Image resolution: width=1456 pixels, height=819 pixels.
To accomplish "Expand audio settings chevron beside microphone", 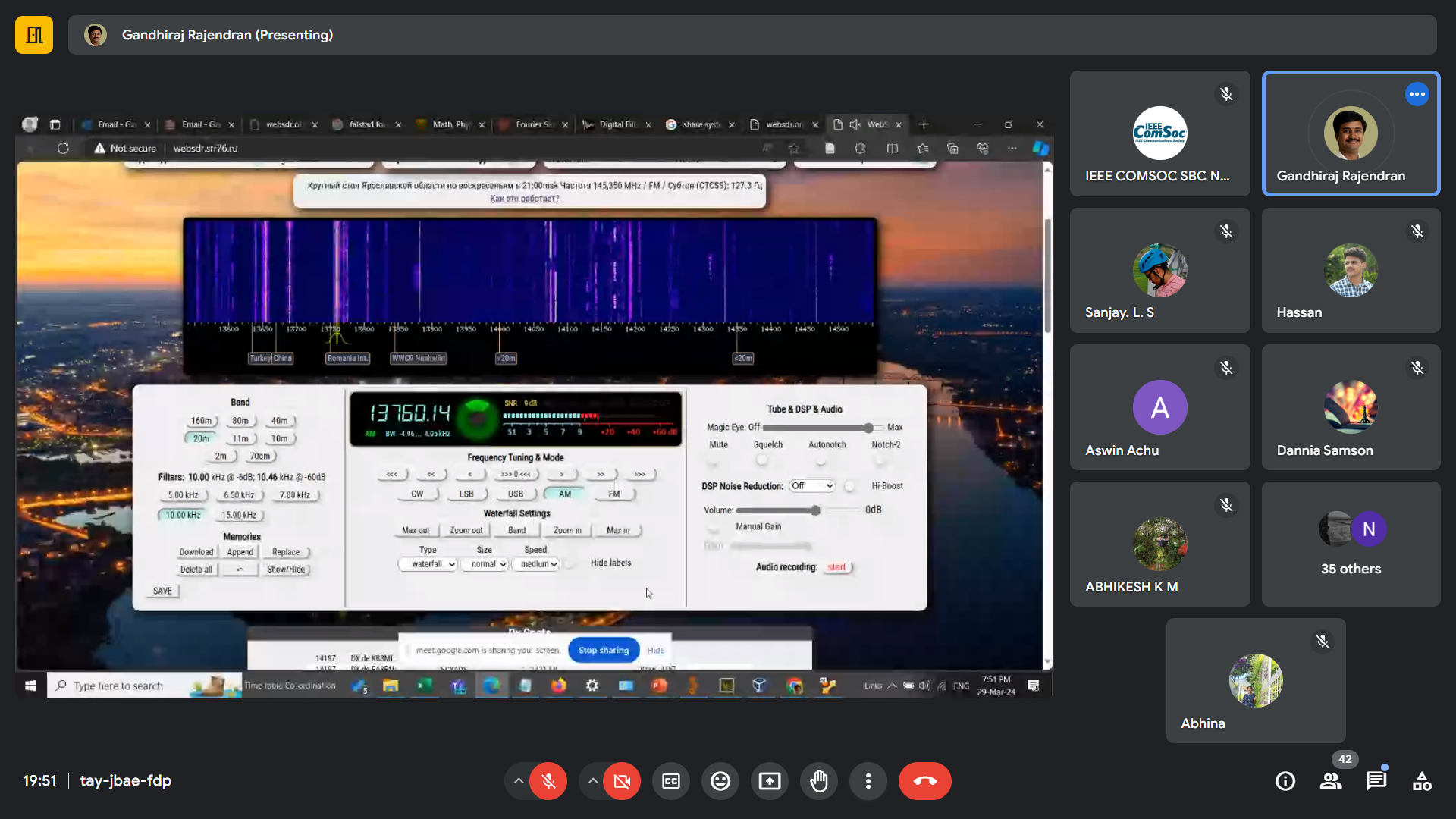I will (519, 781).
